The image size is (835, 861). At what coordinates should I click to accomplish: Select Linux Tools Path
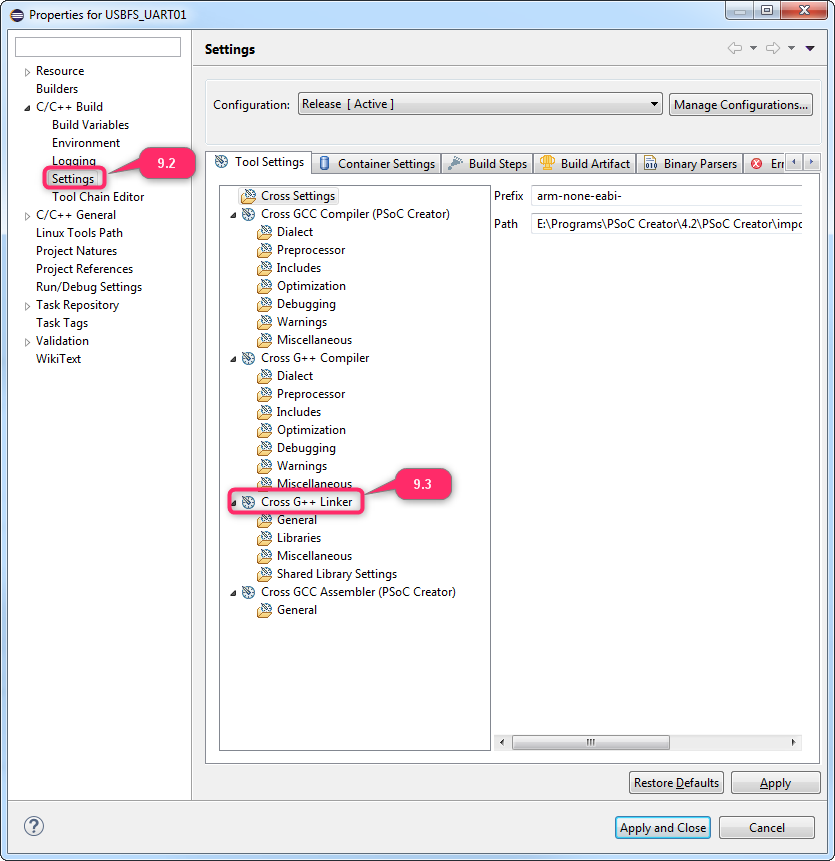pyautogui.click(x=79, y=233)
